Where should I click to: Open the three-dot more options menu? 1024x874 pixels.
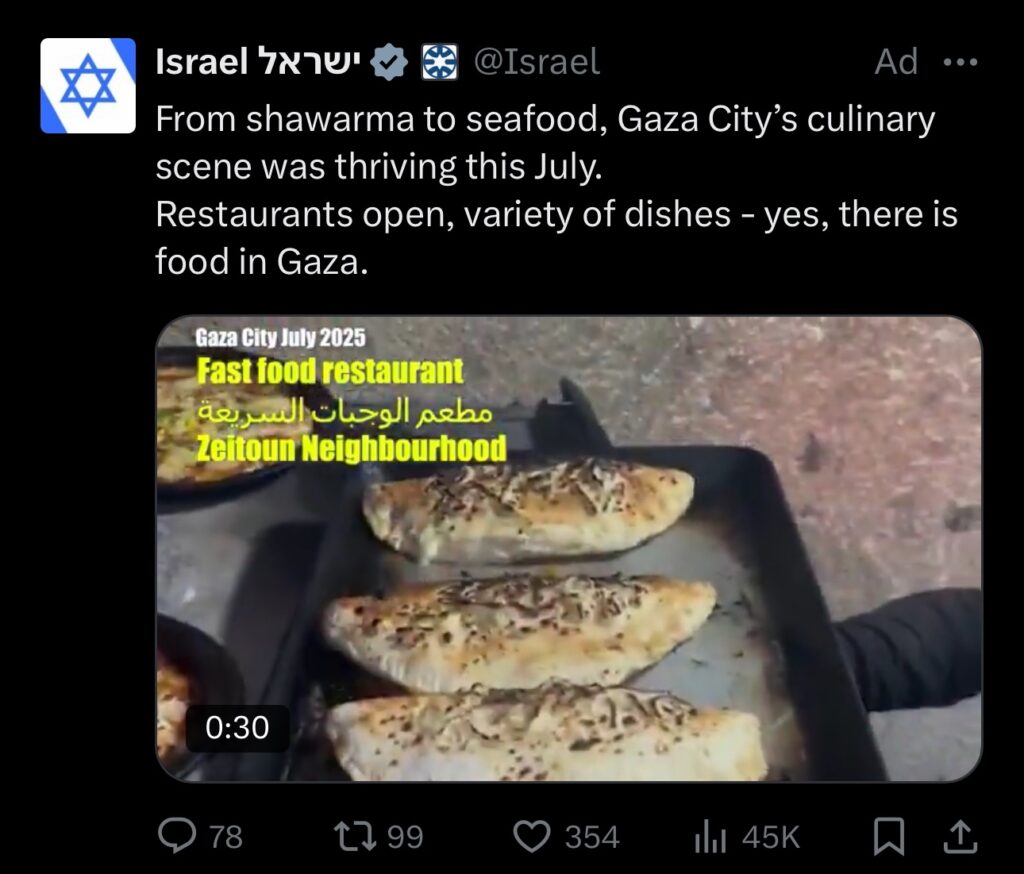(961, 62)
